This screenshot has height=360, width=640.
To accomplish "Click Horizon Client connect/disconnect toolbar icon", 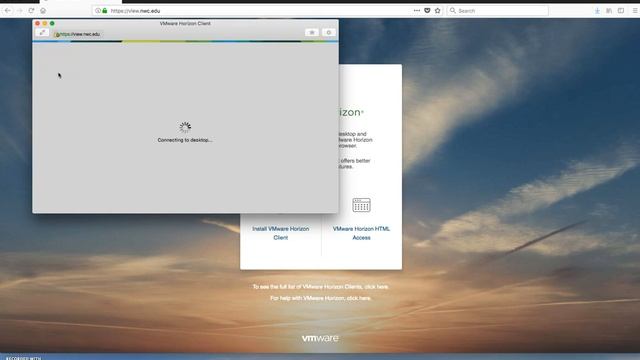I will [x=42, y=33].
